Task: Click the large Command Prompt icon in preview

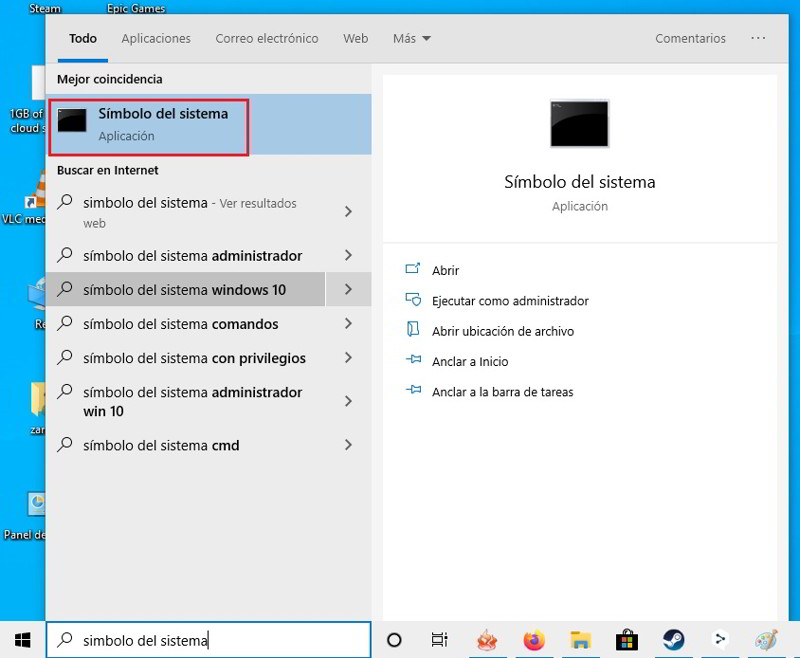Action: [x=579, y=124]
